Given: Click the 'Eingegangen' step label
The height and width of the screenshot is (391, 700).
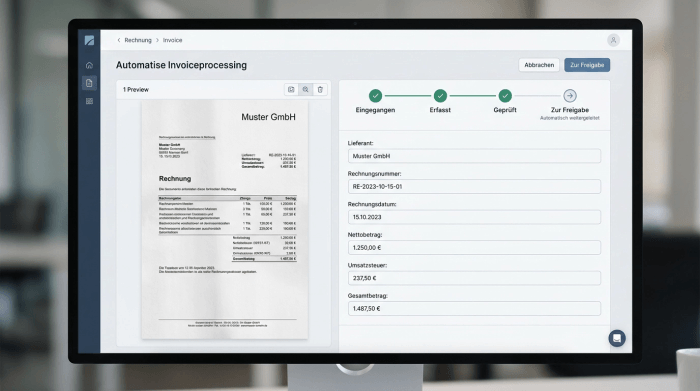Looking at the screenshot, I should pyautogui.click(x=375, y=110).
